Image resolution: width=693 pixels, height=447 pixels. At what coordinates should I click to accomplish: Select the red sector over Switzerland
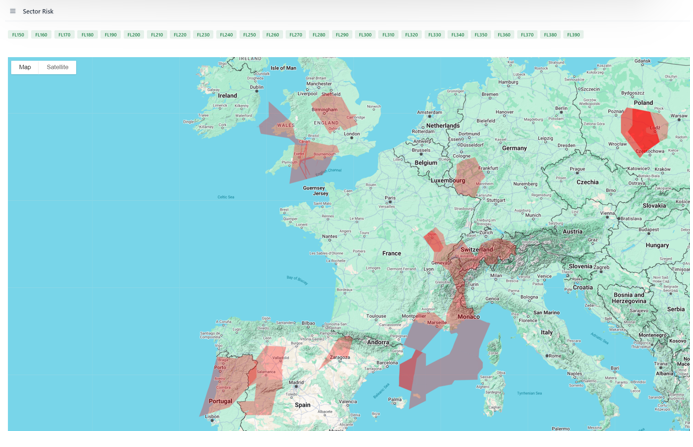pos(480,253)
